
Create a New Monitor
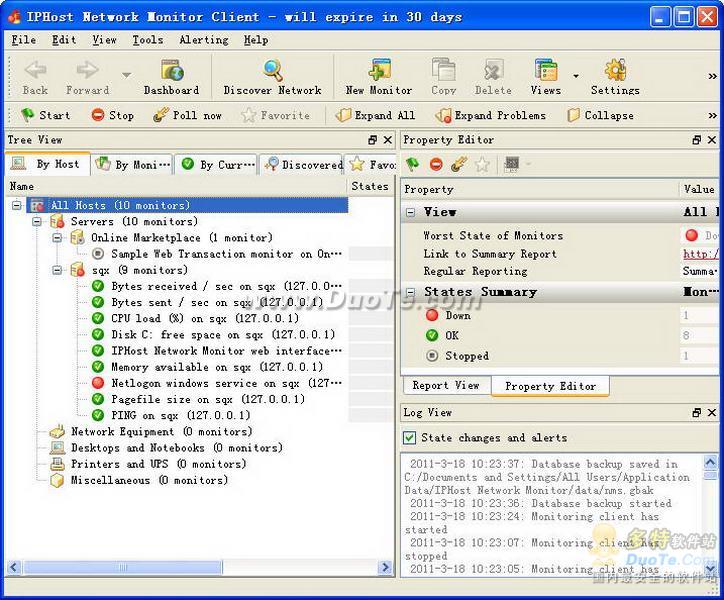[379, 77]
